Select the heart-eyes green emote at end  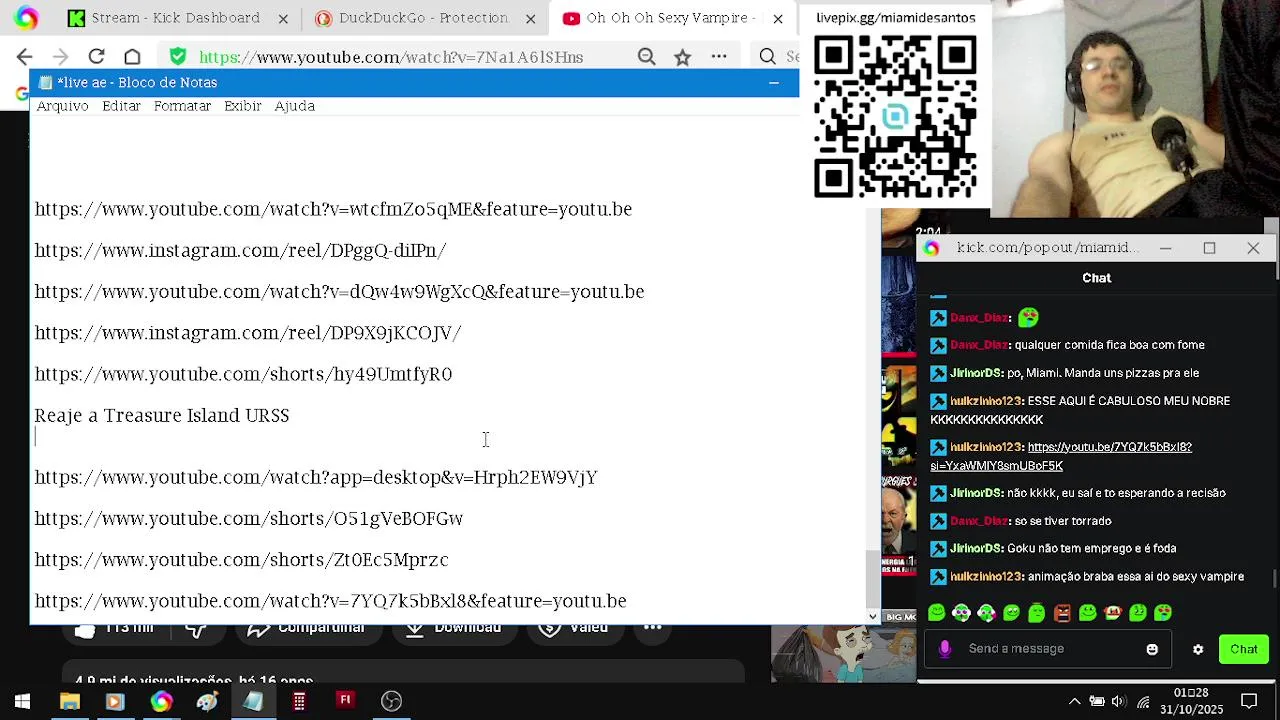(1163, 613)
